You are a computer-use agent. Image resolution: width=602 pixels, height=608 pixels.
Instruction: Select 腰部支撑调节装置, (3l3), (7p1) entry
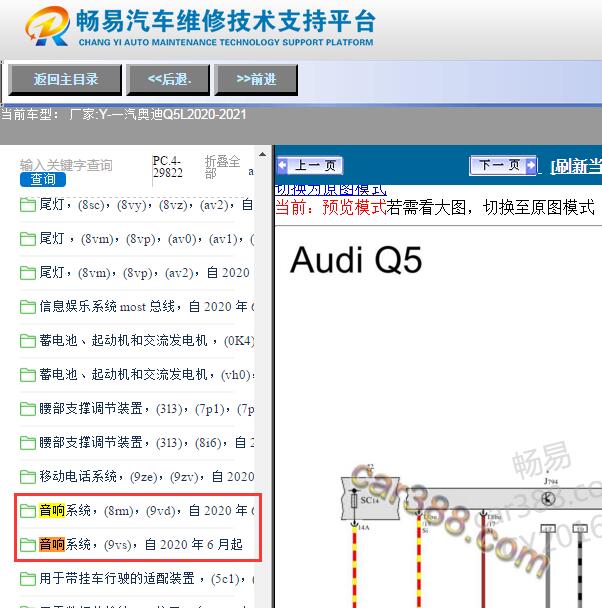coord(147,409)
